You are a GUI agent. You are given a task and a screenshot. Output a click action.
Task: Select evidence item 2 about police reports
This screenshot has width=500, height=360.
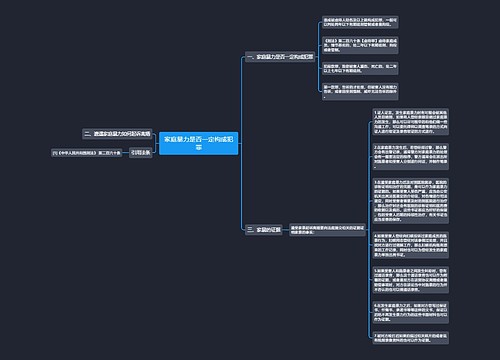(411, 157)
